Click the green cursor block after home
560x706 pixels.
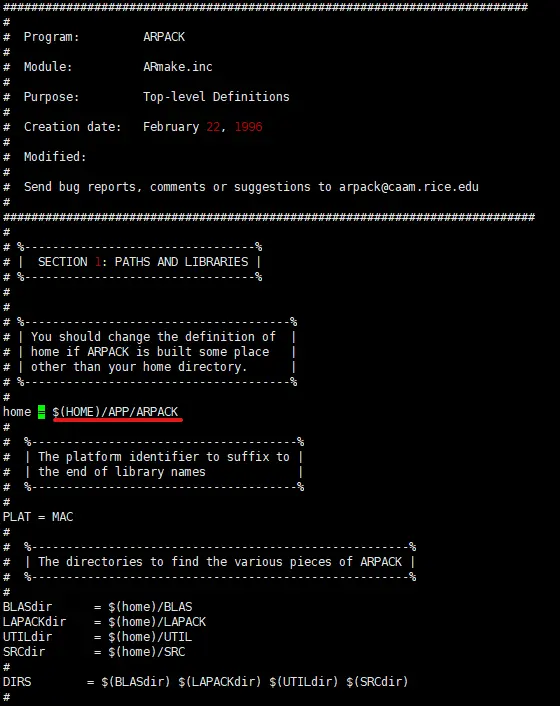pyautogui.click(x=41, y=412)
